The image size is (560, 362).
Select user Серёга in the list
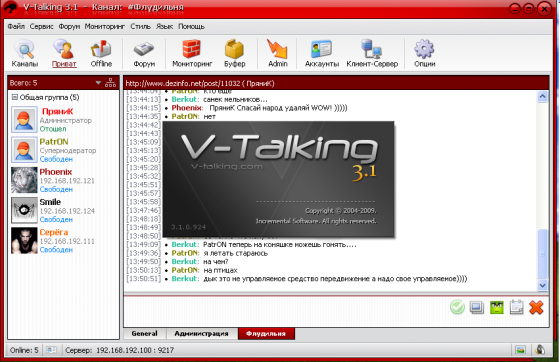click(64, 241)
